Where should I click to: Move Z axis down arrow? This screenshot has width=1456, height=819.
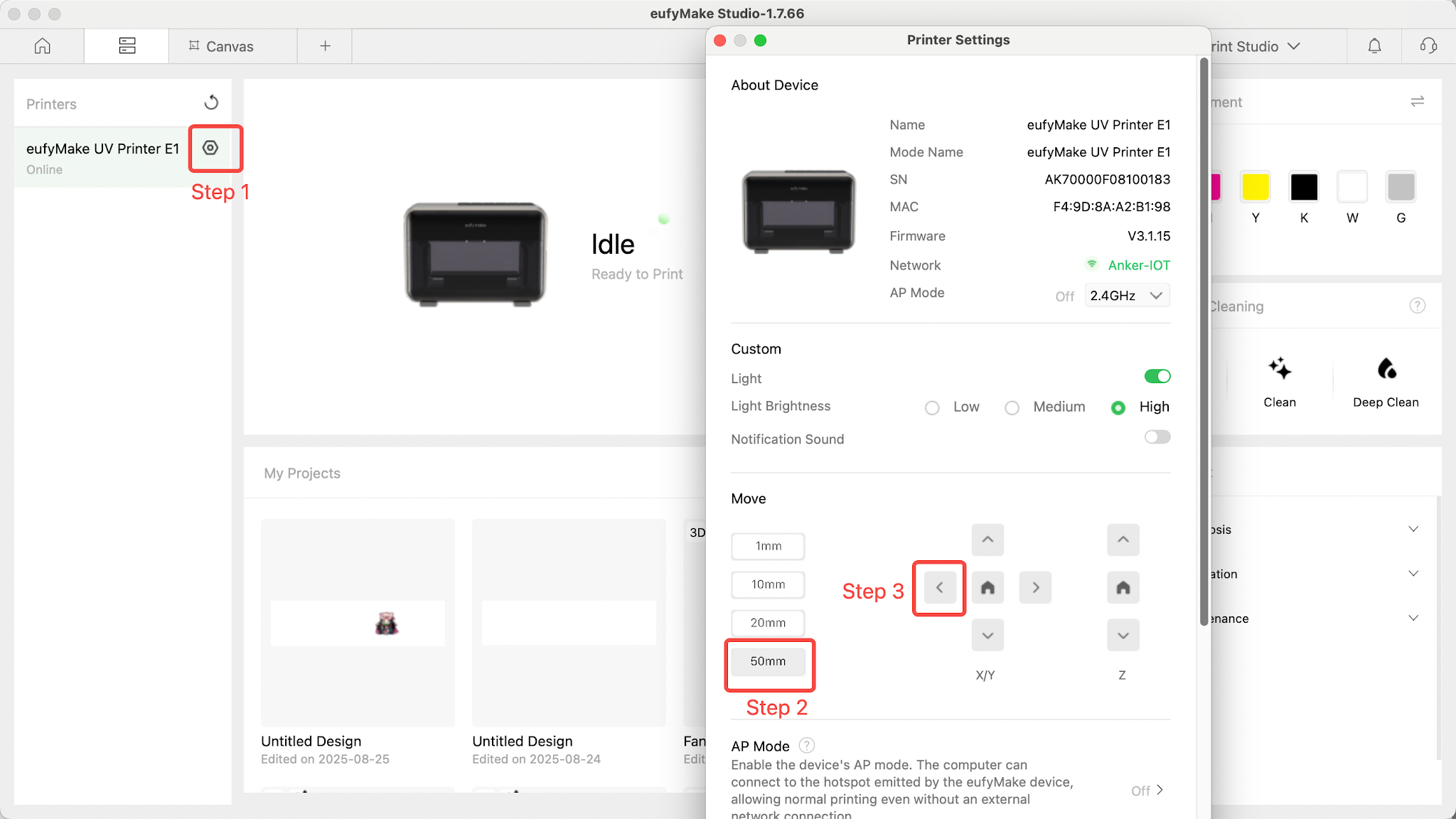pos(1123,635)
